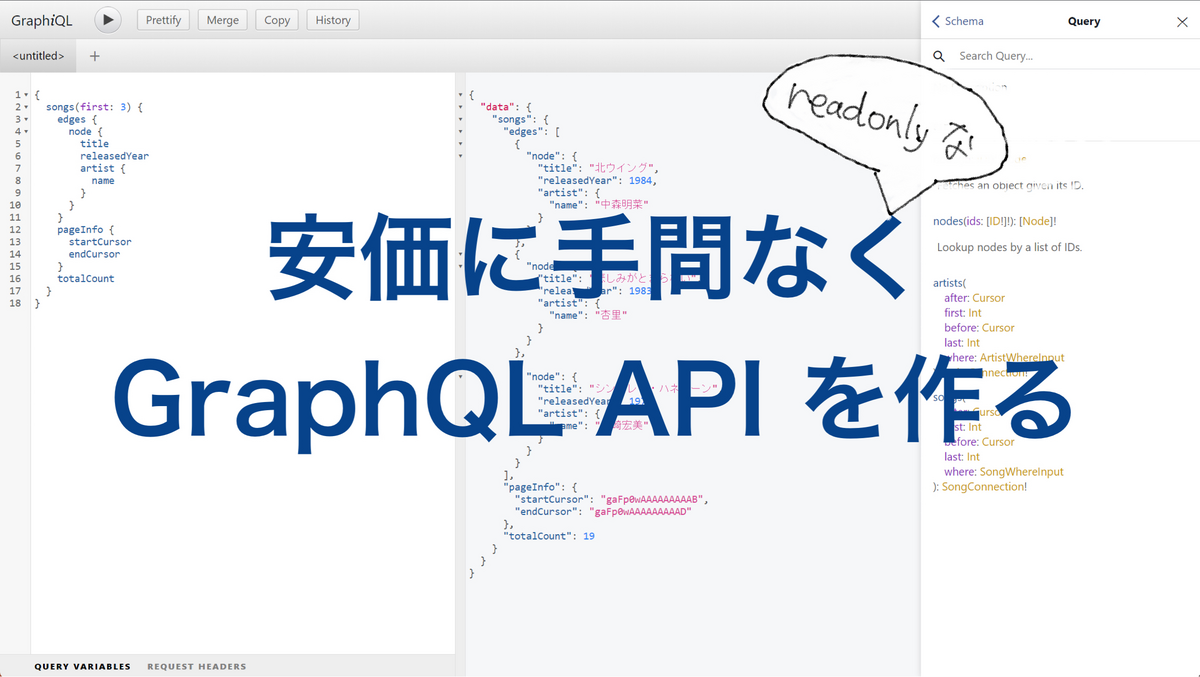1200x677 pixels.
Task: Click 'Lookup nodes by a list of IDs.' description
Action: [x=1010, y=247]
